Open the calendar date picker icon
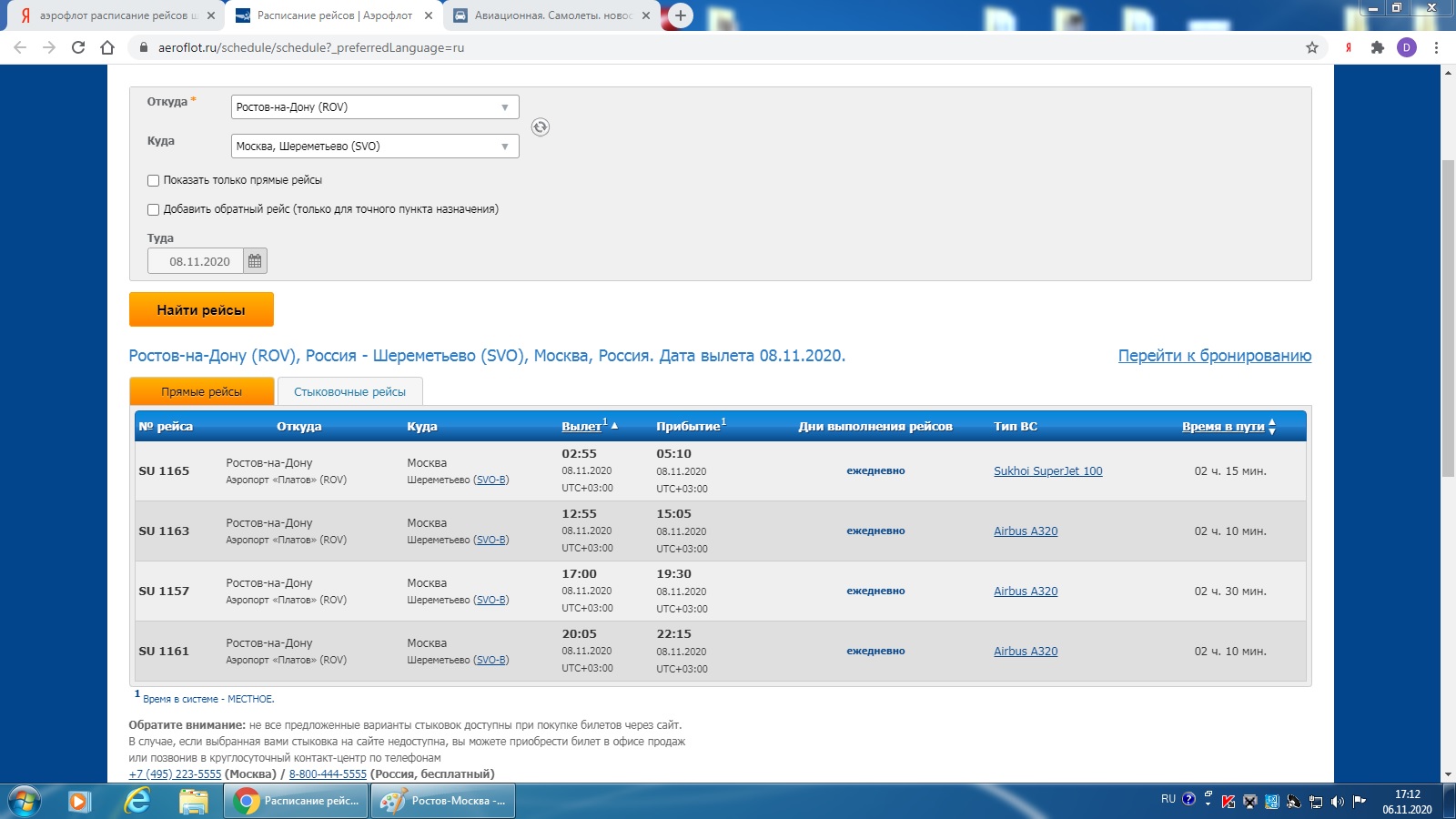The height and width of the screenshot is (819, 1456). click(255, 261)
